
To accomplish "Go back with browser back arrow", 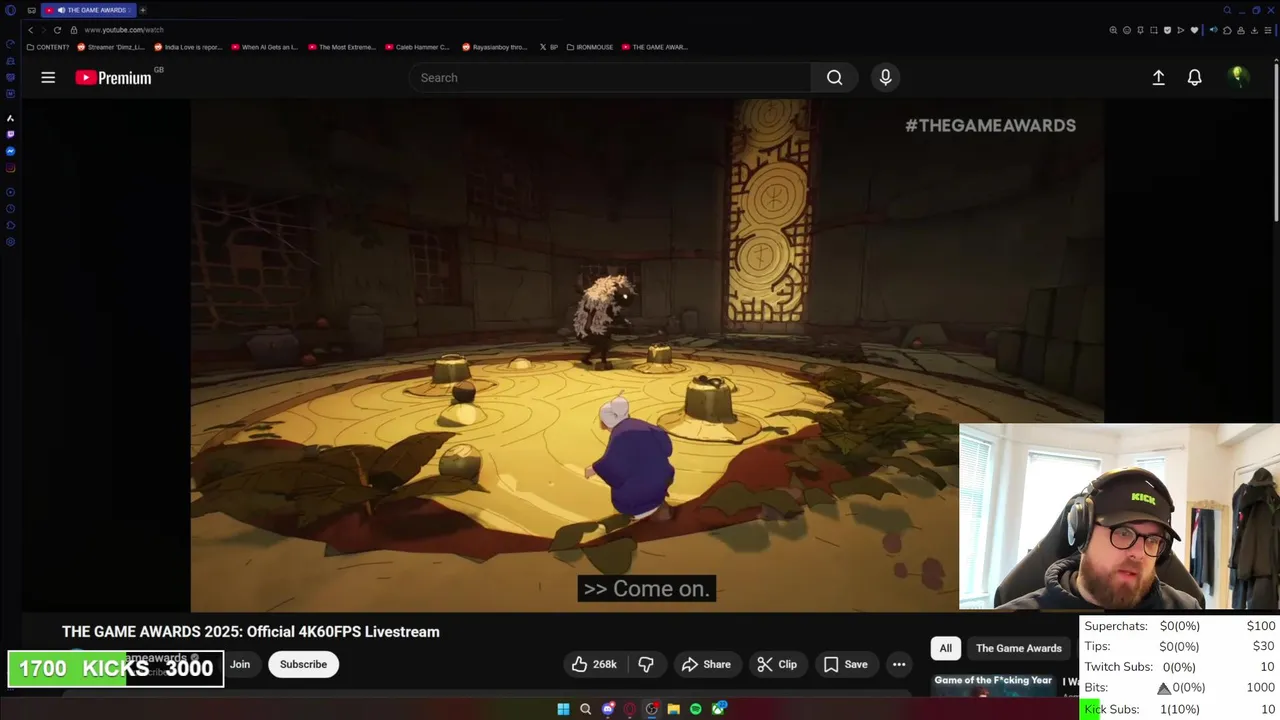I will (30, 30).
